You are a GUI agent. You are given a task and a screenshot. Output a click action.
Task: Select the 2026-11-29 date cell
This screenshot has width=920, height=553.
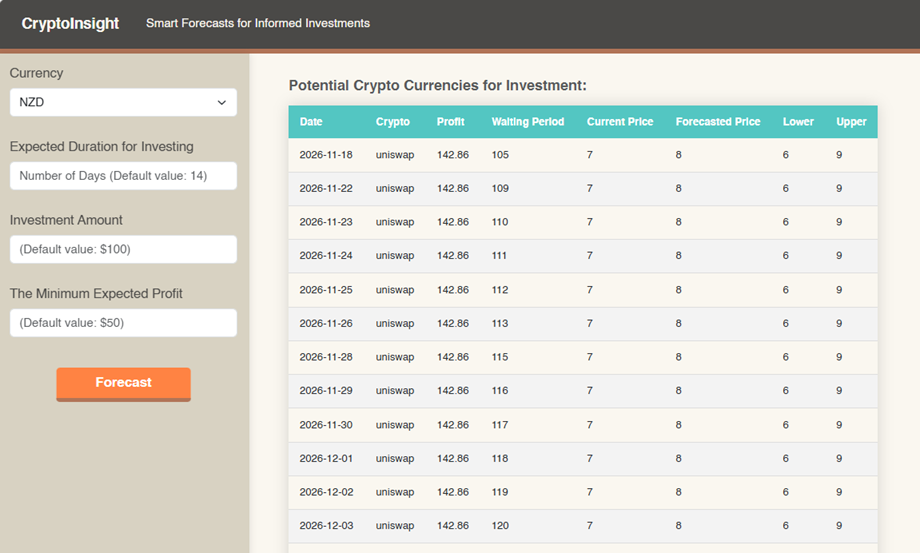pos(326,390)
